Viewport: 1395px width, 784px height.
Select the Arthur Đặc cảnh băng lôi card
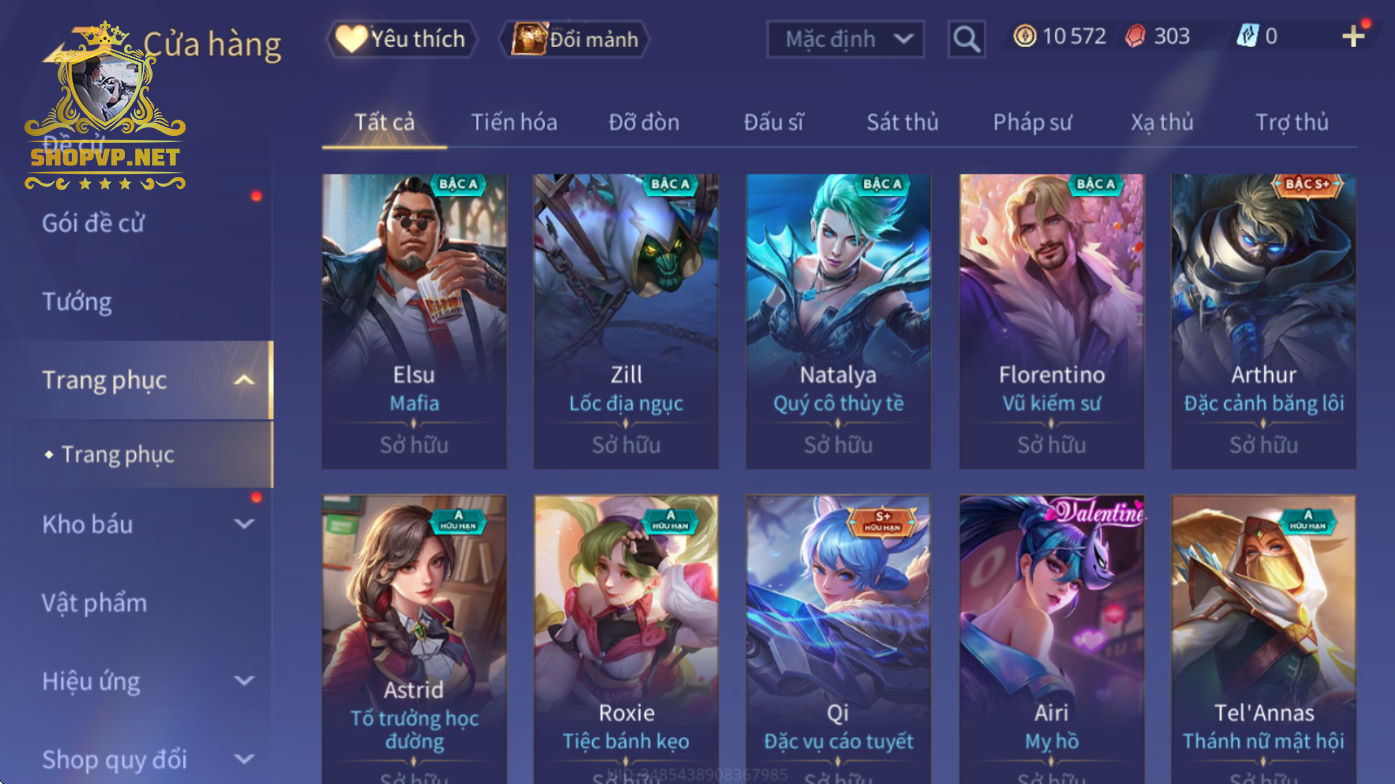1264,321
